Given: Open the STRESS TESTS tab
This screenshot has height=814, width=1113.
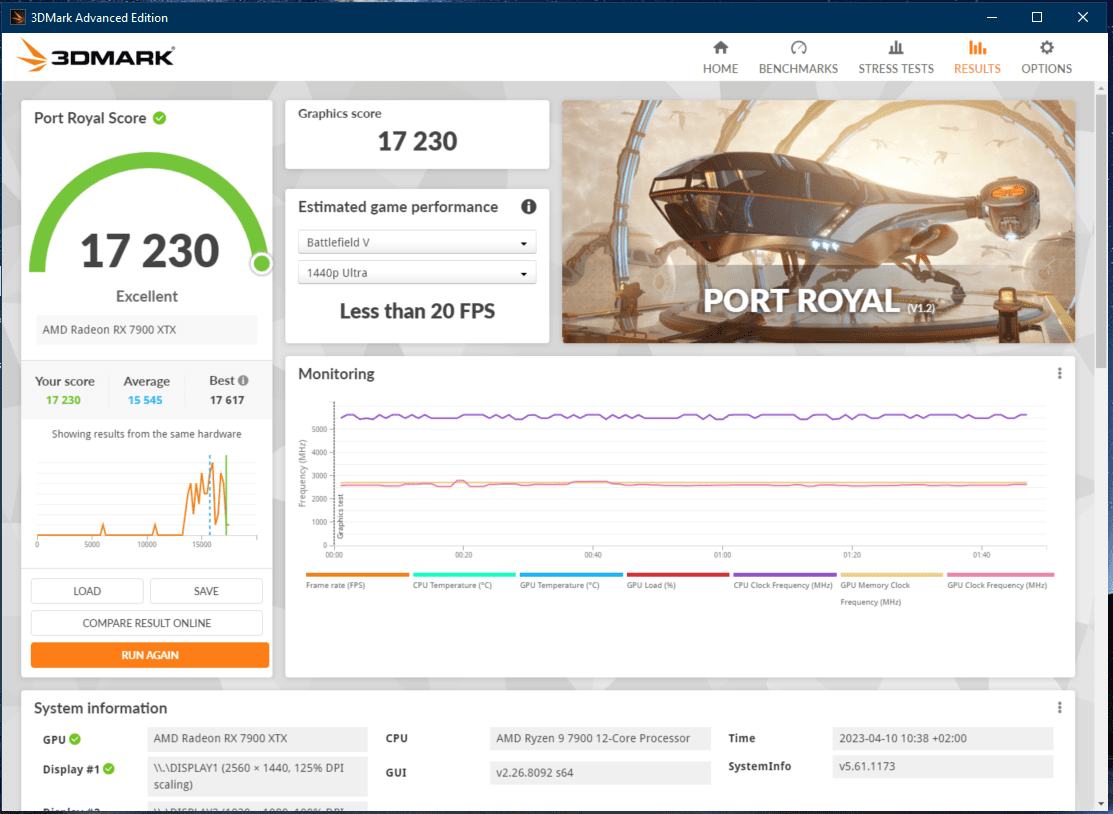Looking at the screenshot, I should [896, 57].
